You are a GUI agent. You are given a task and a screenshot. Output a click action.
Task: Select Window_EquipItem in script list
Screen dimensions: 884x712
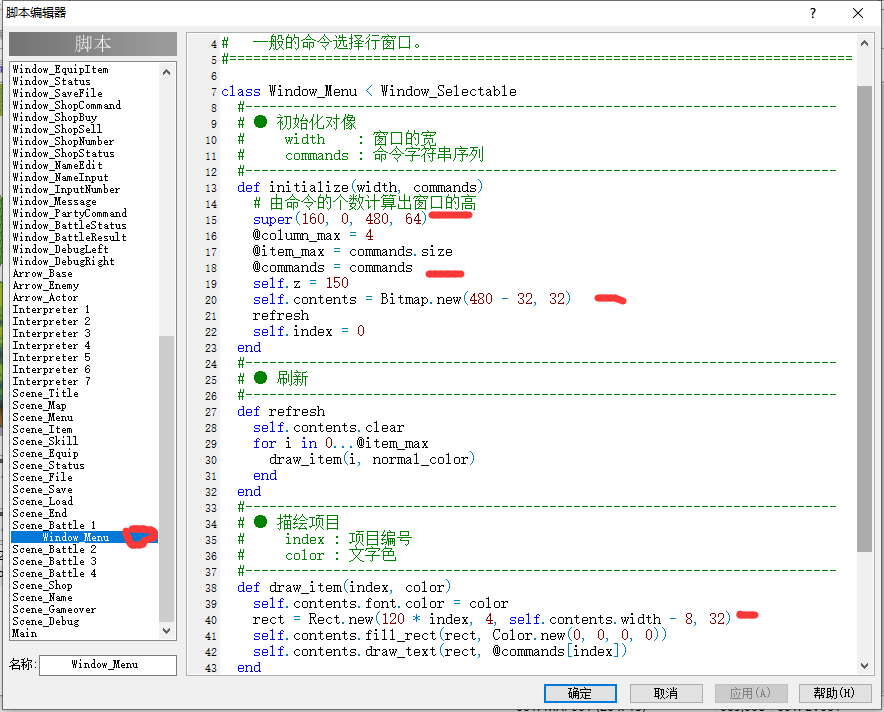(x=60, y=69)
